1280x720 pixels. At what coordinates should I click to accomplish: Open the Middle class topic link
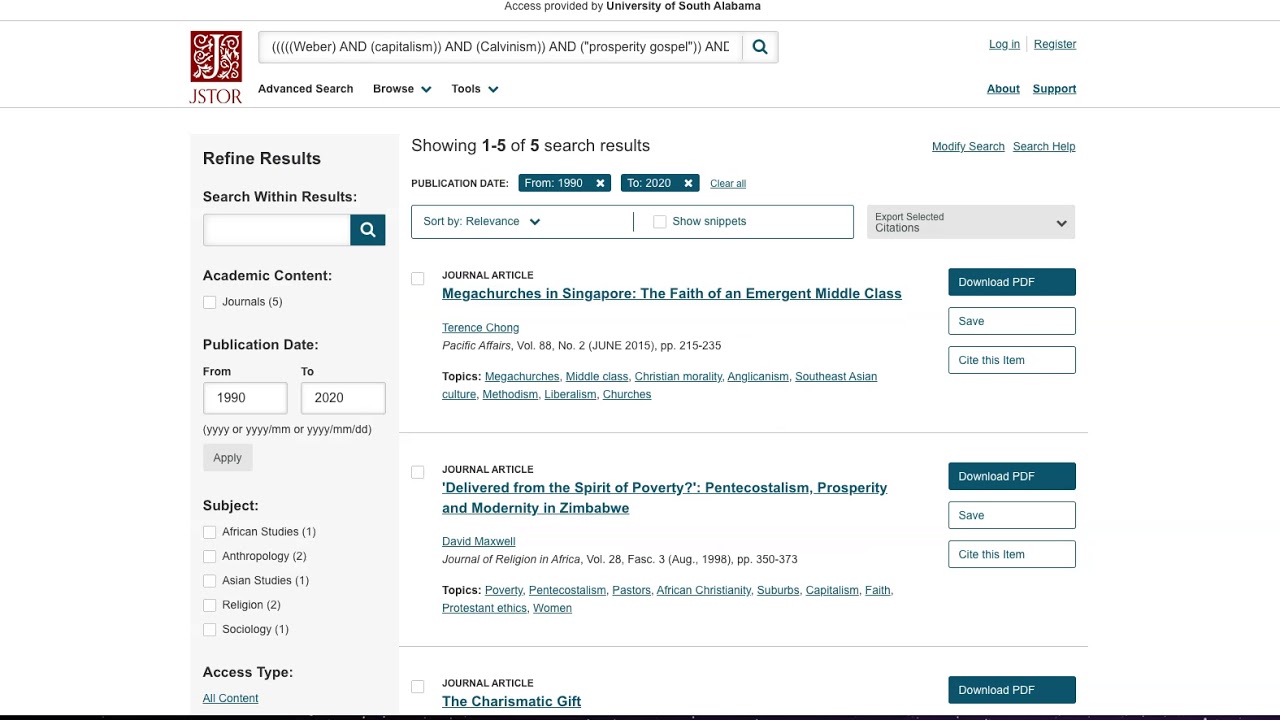[597, 377]
